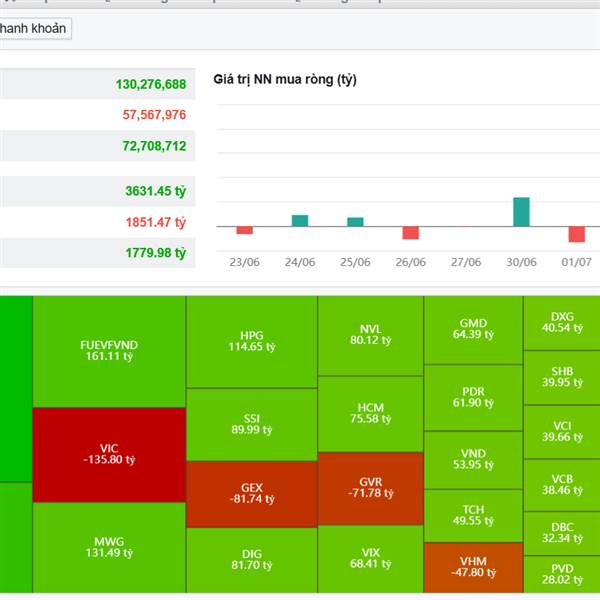Select the 25/06 teal bar in chart
Viewport: 600px width, 600px height.
355,222
